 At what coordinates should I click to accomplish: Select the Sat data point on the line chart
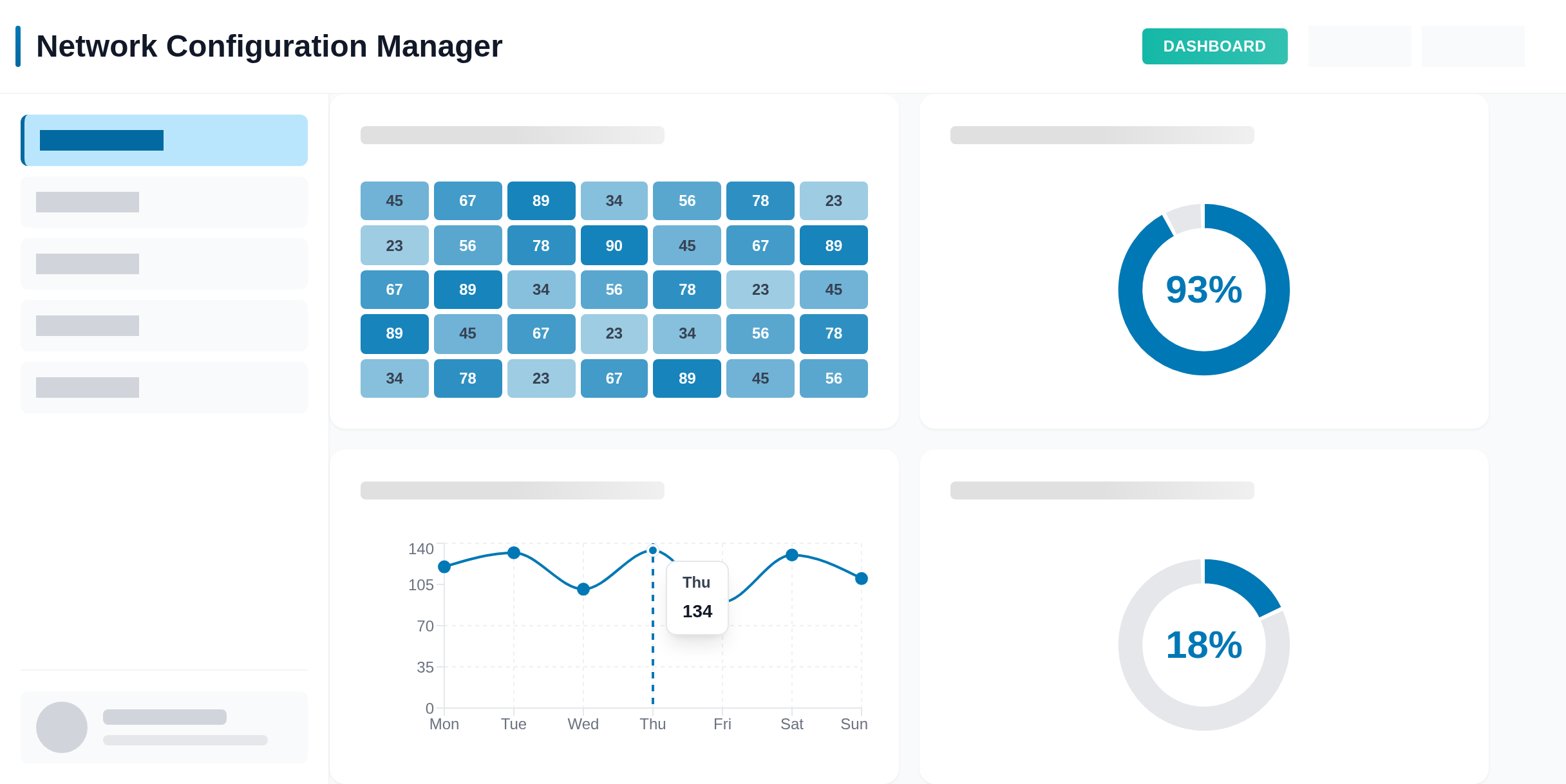pyautogui.click(x=792, y=555)
